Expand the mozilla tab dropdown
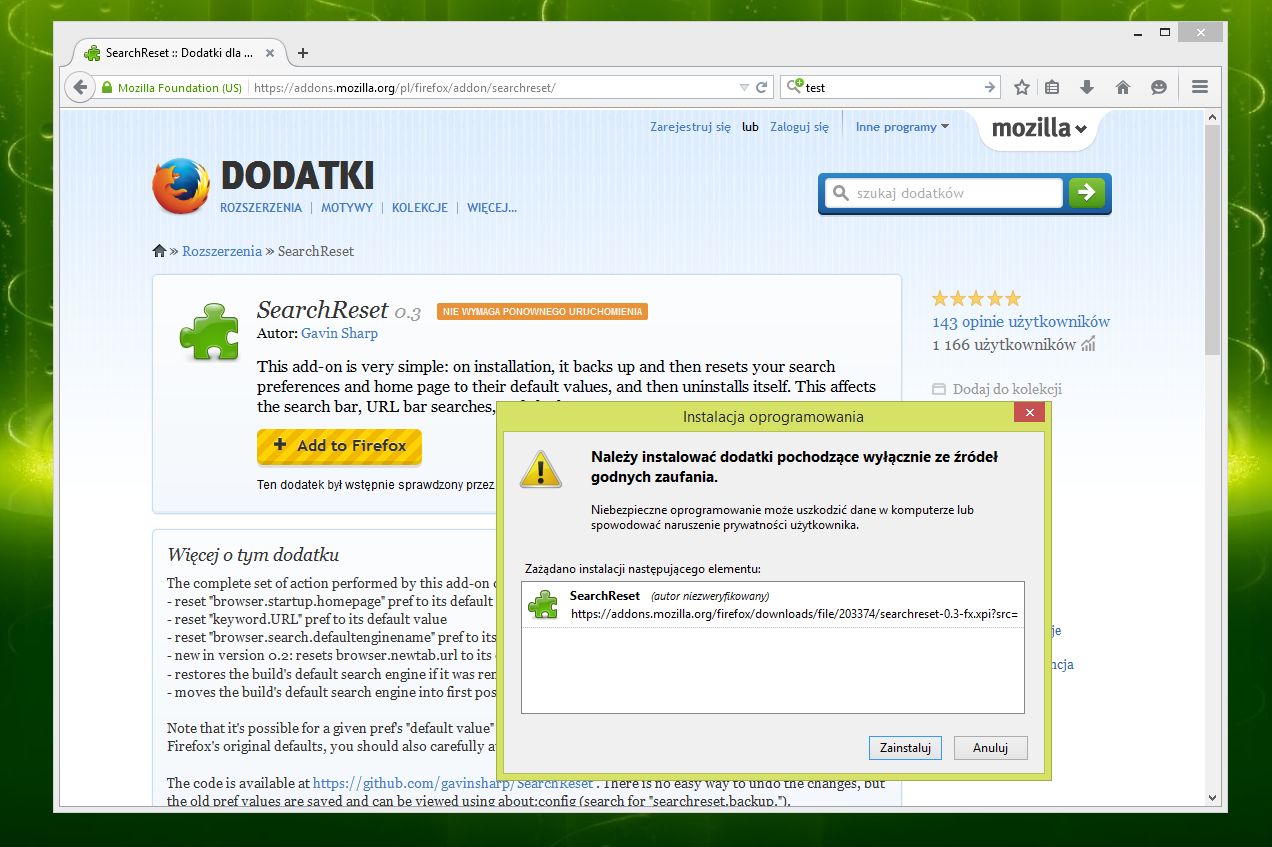This screenshot has height=847, width=1272. [1038, 128]
